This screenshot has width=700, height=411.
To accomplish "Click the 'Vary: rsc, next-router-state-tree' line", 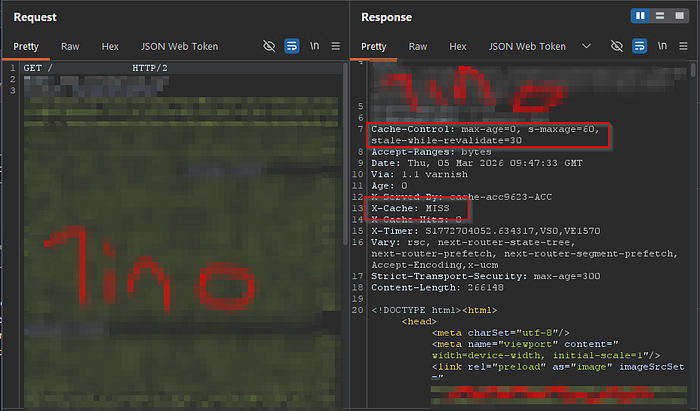I will [x=473, y=242].
